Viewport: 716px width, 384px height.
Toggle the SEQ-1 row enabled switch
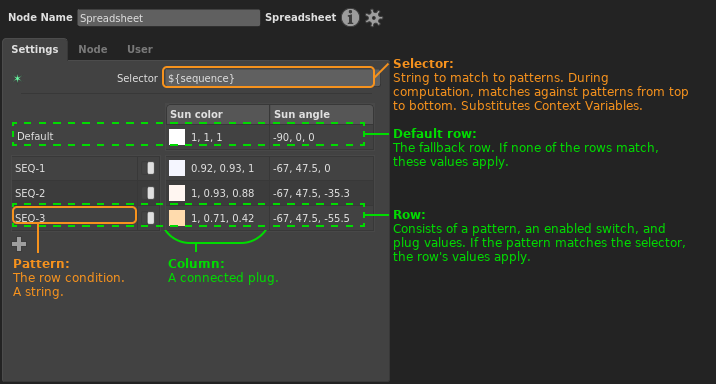pyautogui.click(x=150, y=168)
